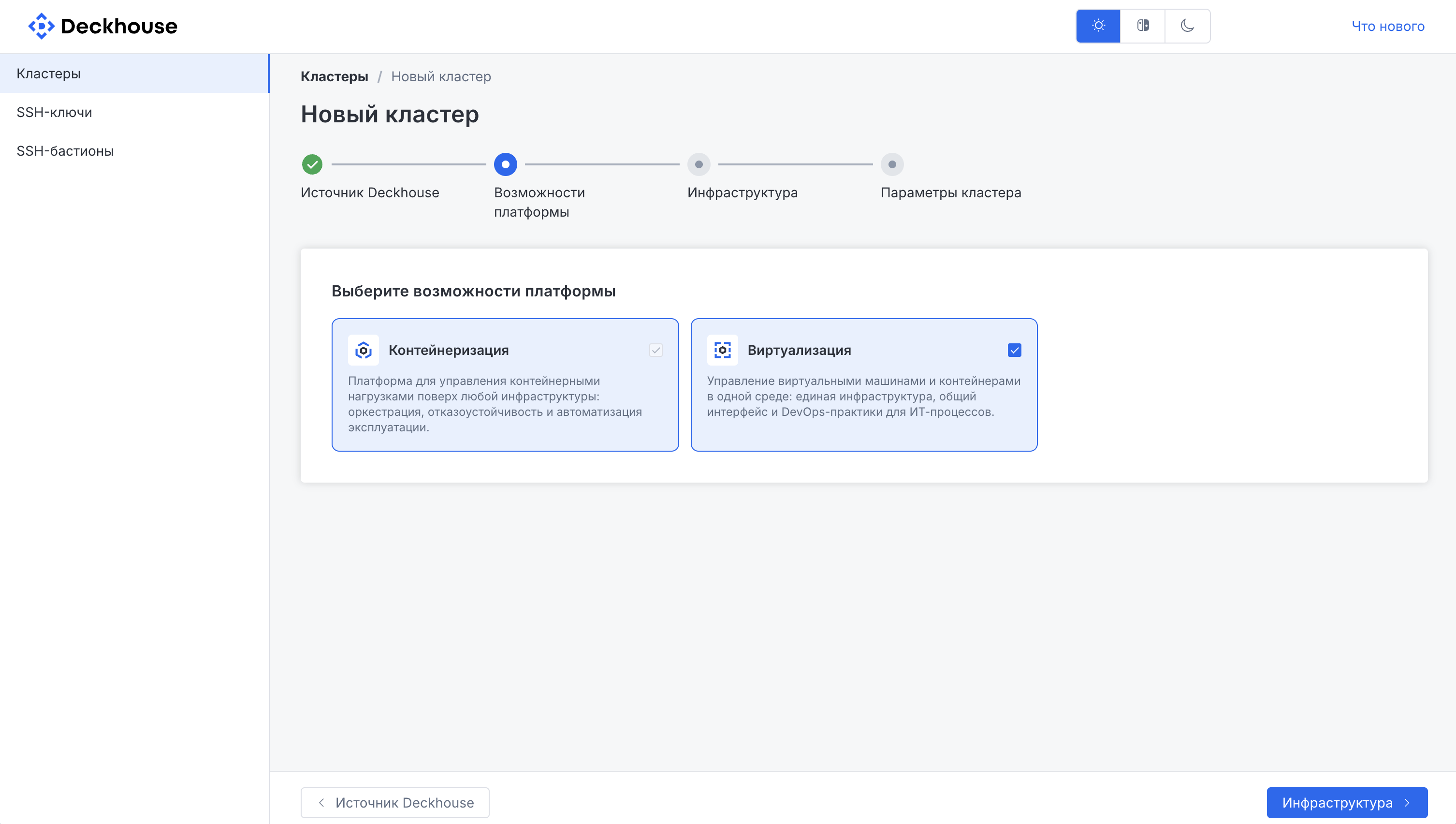The image size is (1456, 824).
Task: Select the Параметры кластера step label
Action: 951,192
